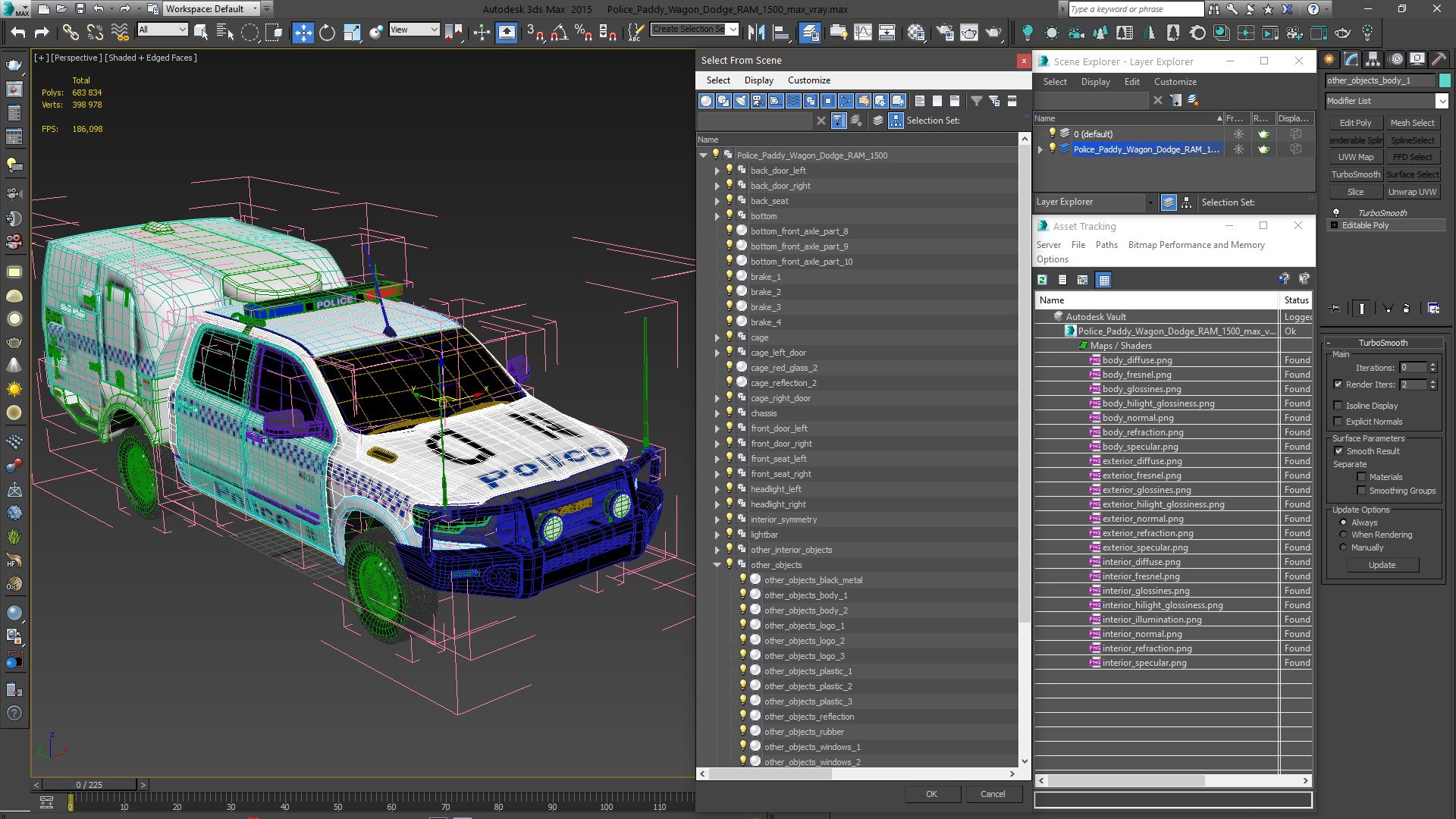Enable Table View in Asset Tracking

coord(1104,280)
